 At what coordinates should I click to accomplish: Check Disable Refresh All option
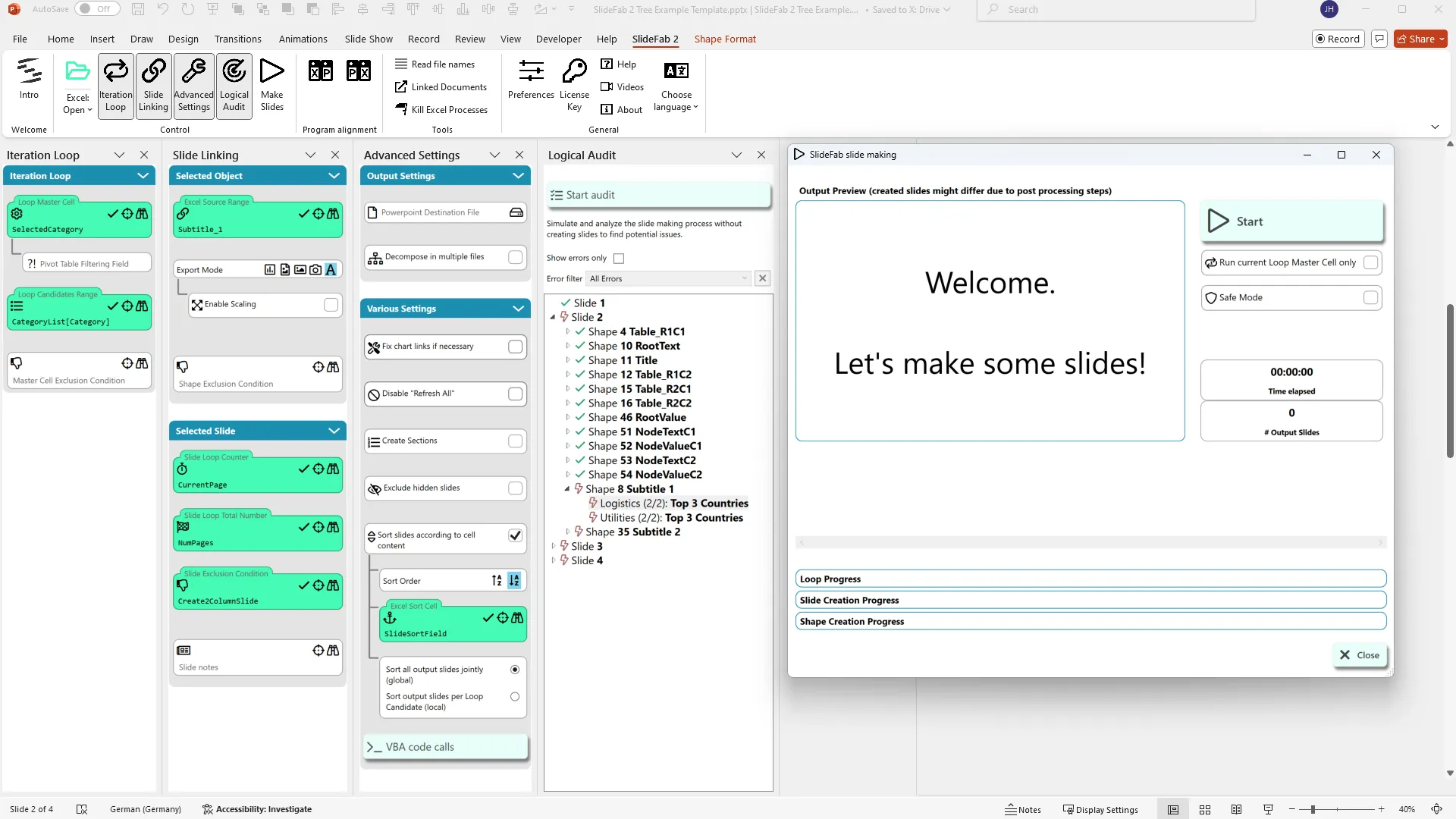(516, 394)
